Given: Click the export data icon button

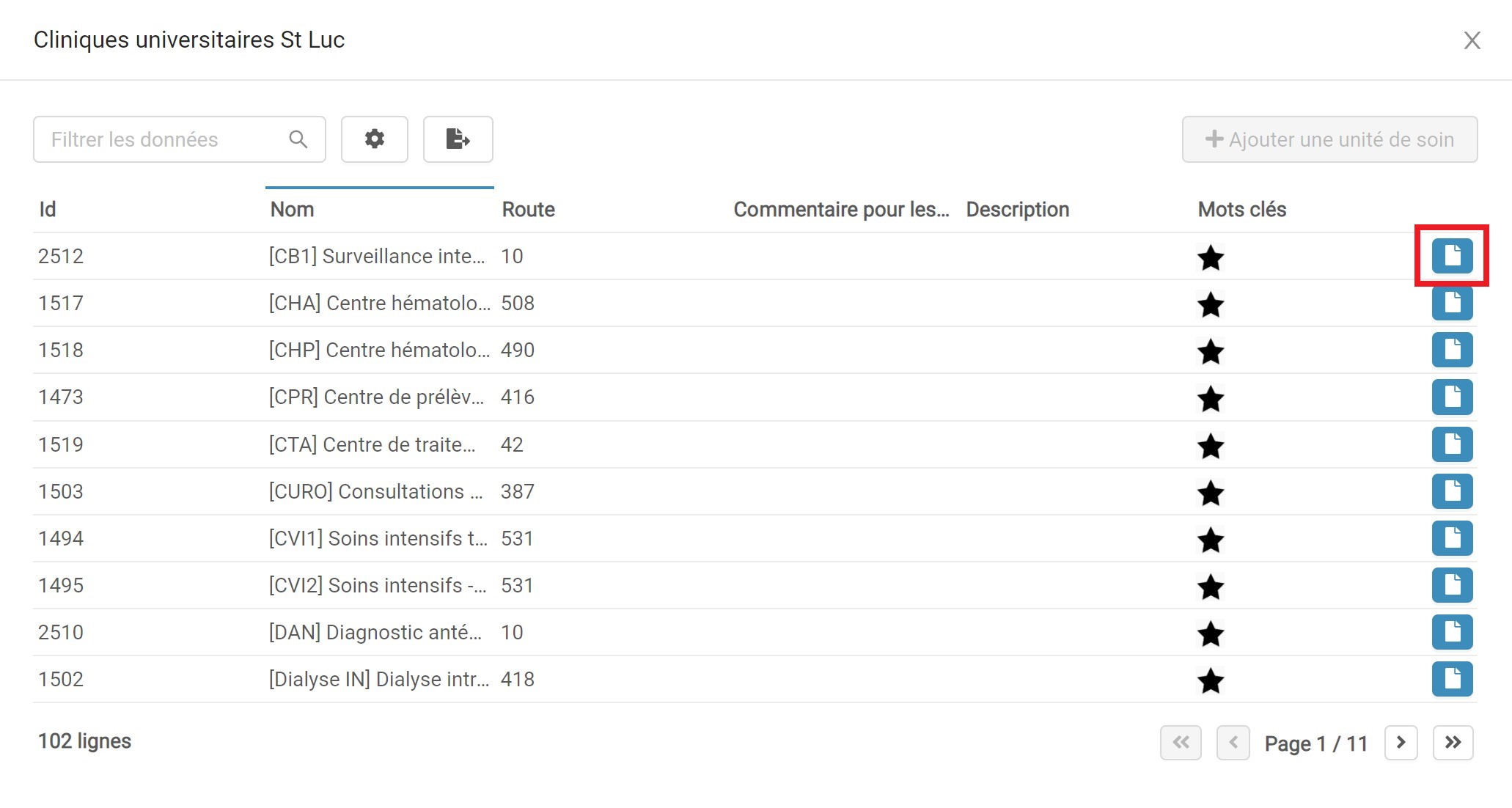Looking at the screenshot, I should (x=458, y=139).
